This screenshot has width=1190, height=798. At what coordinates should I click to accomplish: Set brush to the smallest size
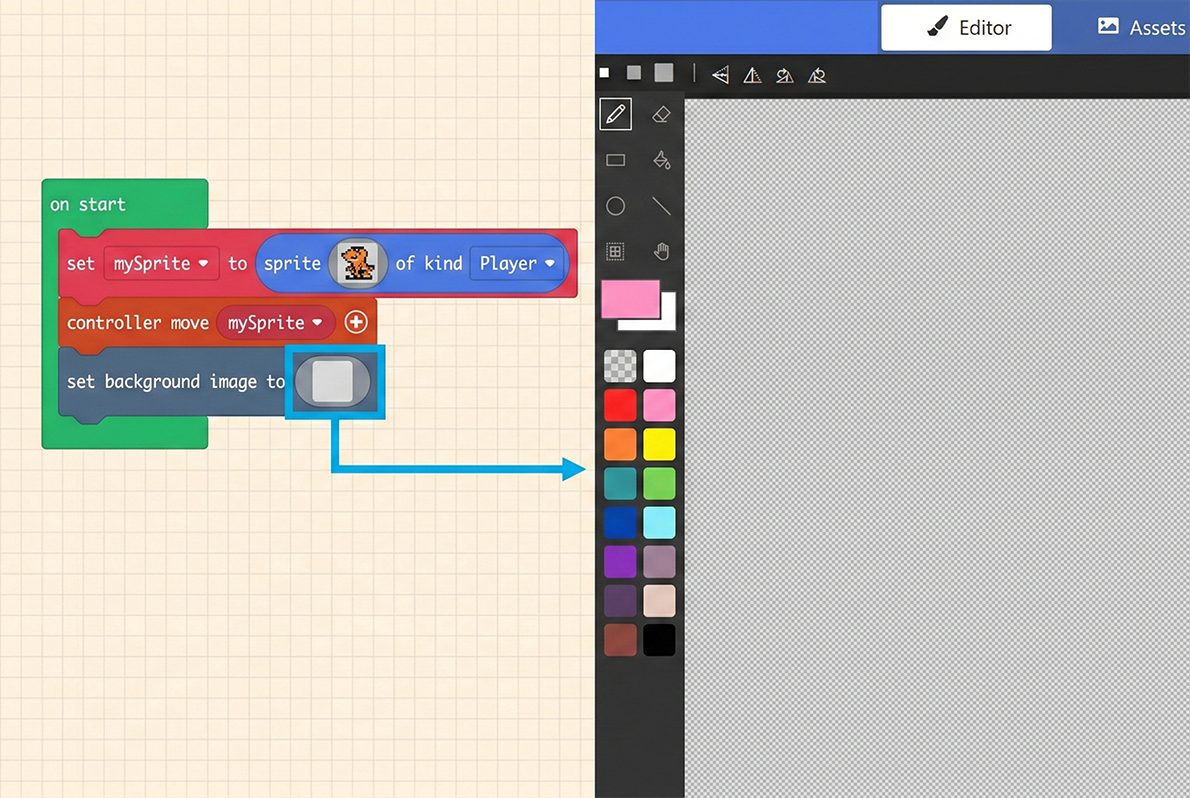pos(604,73)
